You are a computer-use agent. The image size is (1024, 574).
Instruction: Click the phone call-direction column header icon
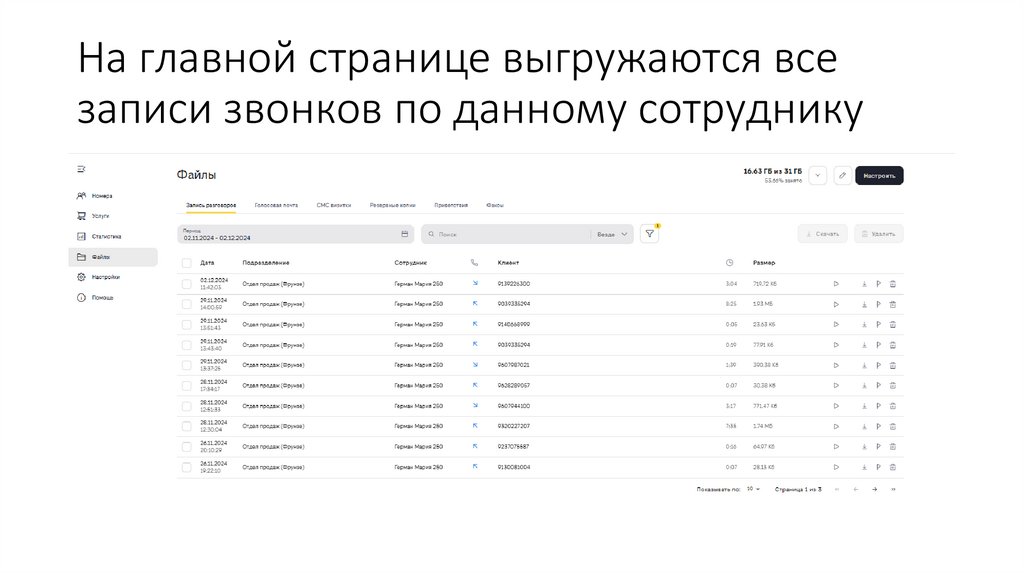click(474, 263)
